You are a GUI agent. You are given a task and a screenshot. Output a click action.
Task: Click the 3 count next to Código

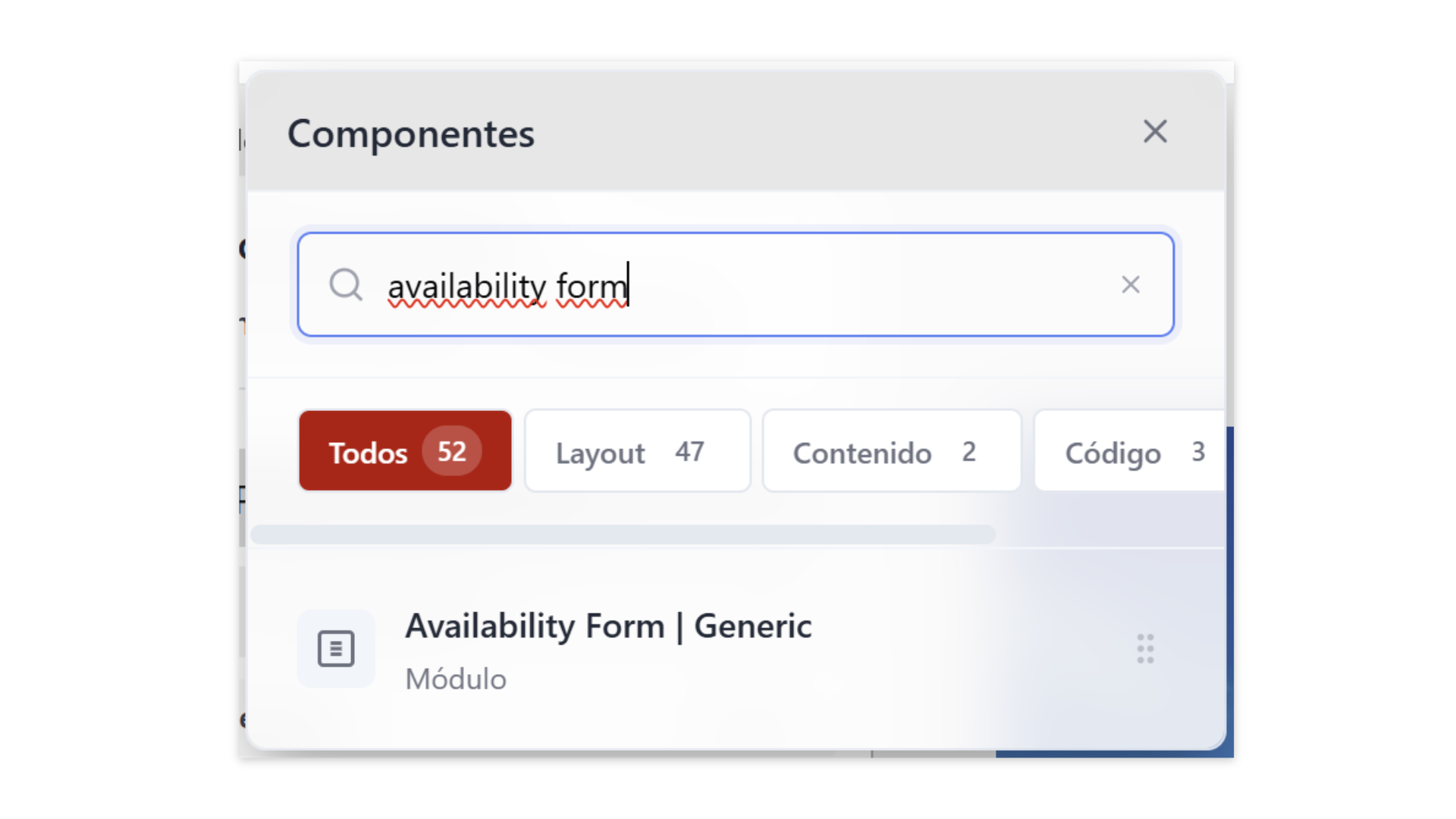click(1198, 452)
